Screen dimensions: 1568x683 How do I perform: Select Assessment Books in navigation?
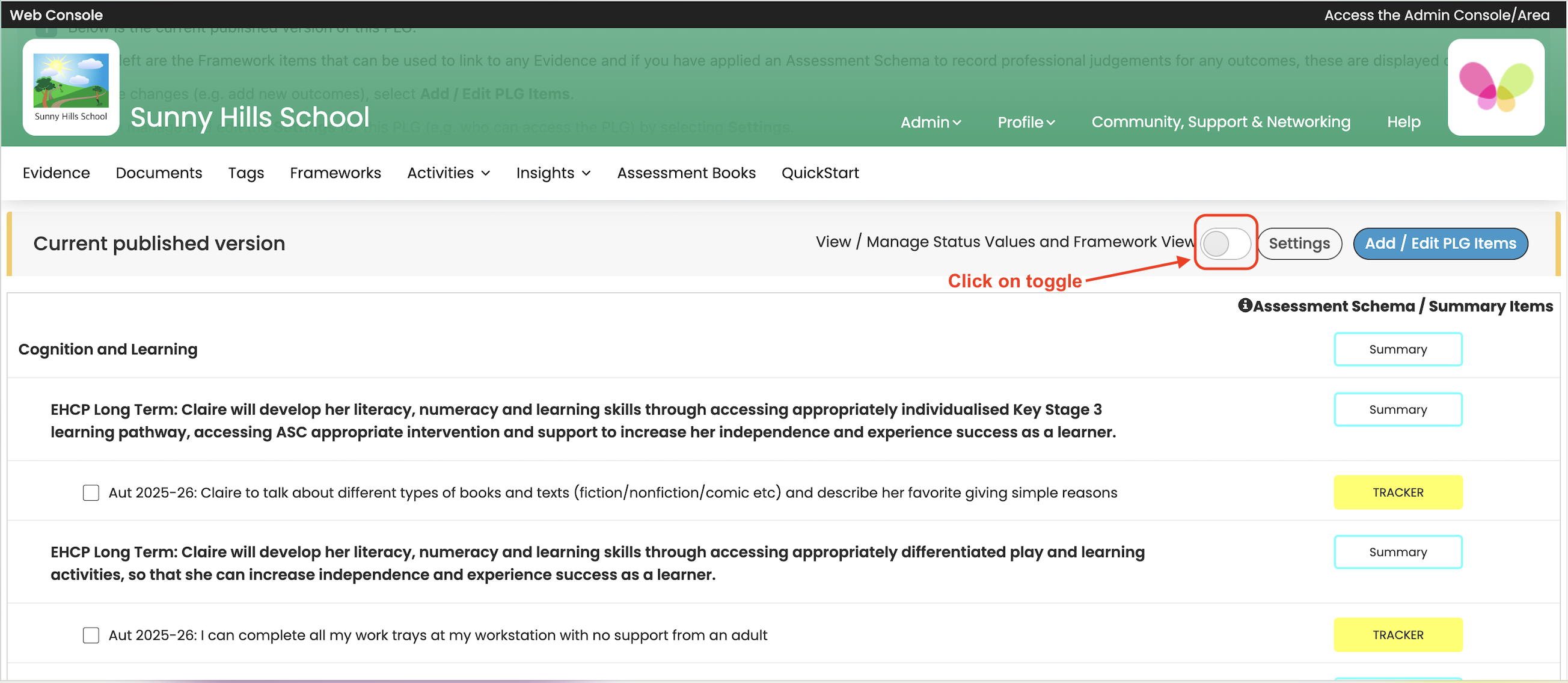click(x=686, y=173)
